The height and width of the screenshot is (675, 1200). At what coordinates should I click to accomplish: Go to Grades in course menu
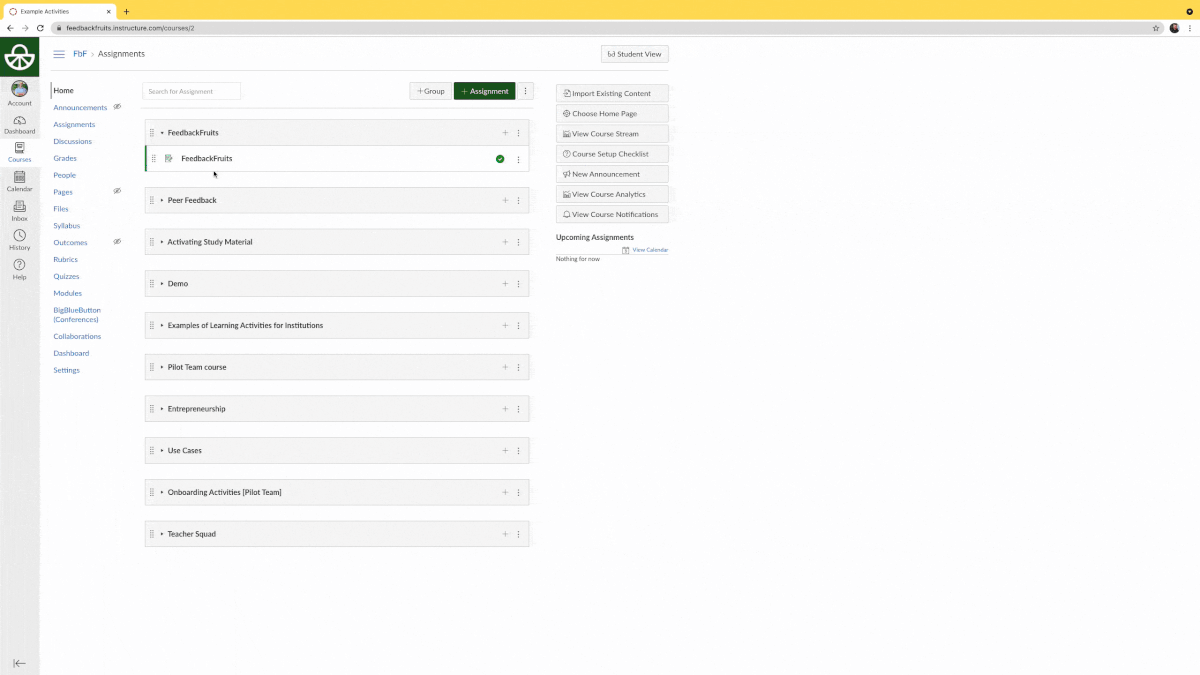(x=65, y=158)
